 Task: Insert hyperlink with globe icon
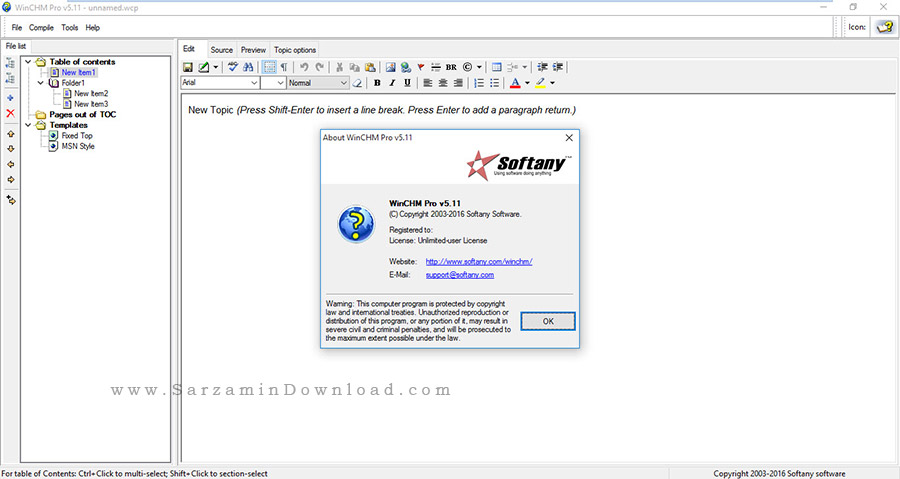(x=406, y=67)
